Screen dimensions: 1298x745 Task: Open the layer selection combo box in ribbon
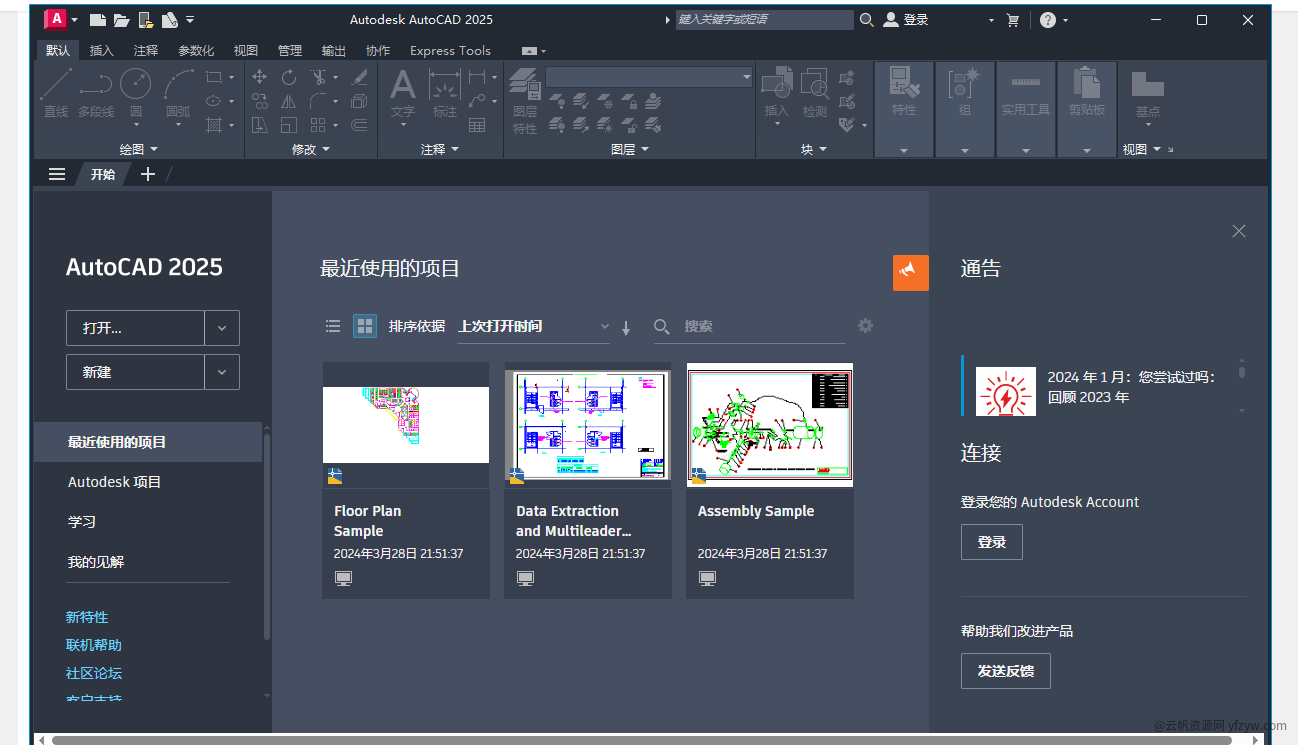(649, 77)
